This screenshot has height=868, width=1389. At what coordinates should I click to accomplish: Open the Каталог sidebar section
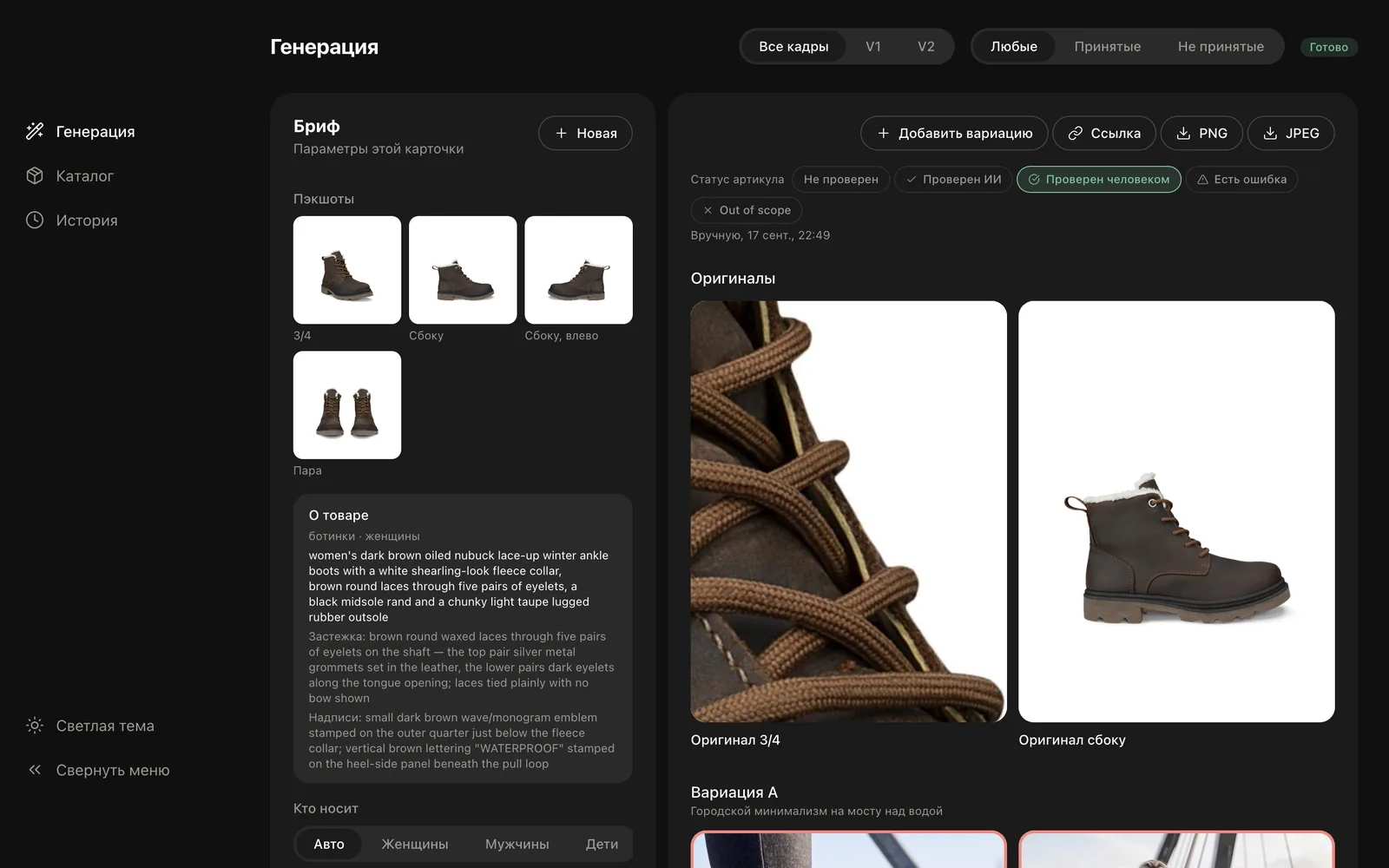pos(70,176)
